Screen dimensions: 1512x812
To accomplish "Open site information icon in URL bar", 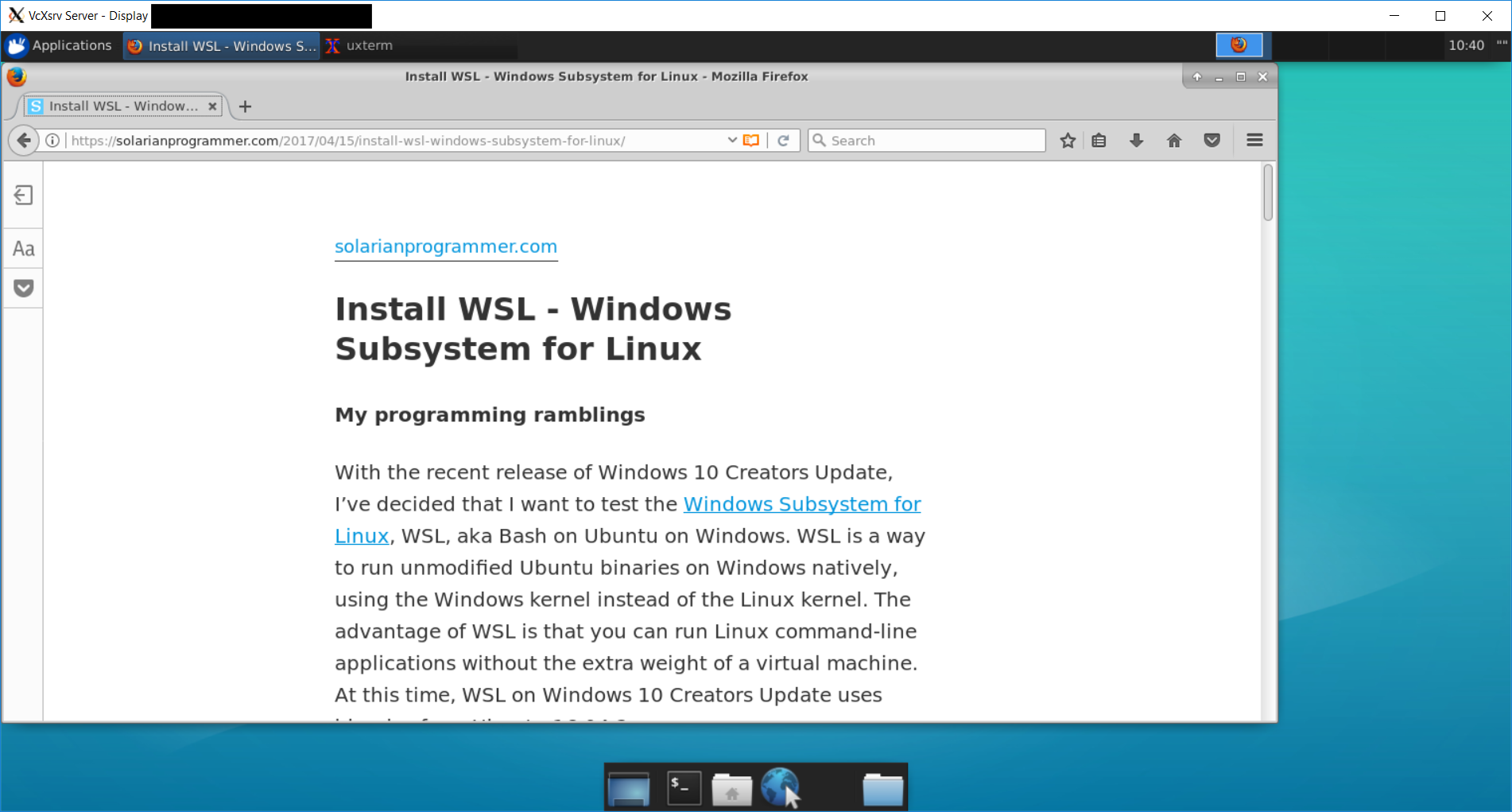I will [x=52, y=141].
